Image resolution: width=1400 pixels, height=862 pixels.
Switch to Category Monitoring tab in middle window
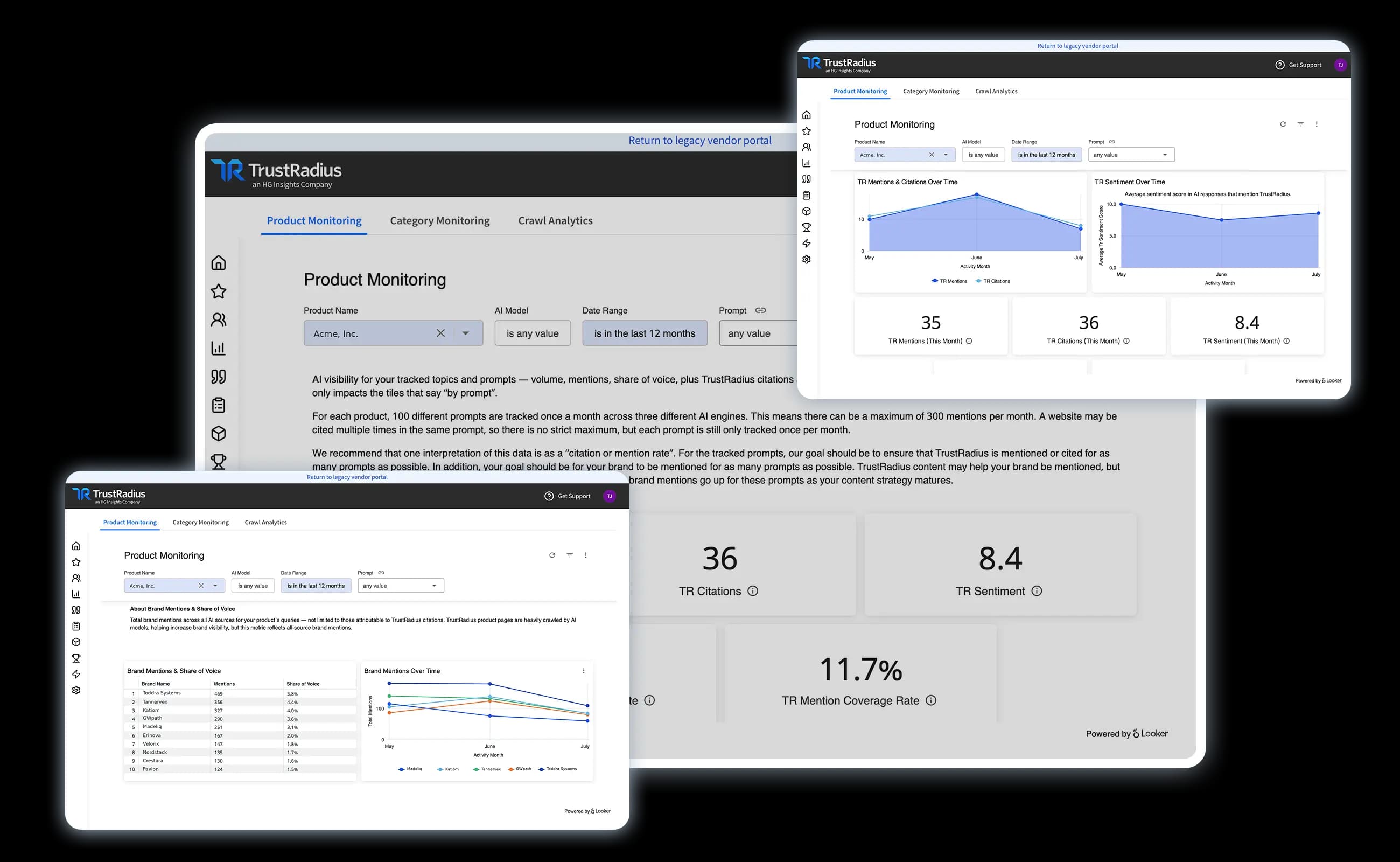[439, 221]
